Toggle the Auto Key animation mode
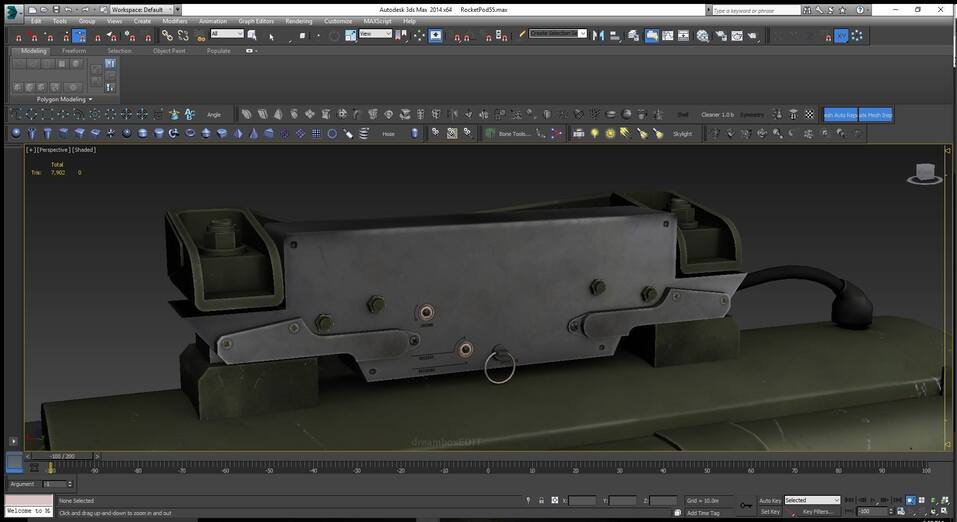Viewport: 957px width, 522px height. 769,500
